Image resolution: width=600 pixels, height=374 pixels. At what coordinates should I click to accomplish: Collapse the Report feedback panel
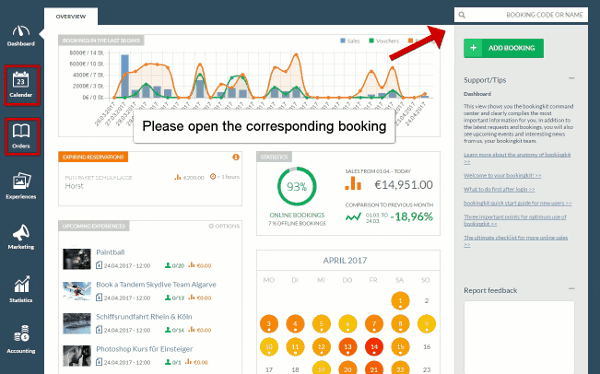572,288
